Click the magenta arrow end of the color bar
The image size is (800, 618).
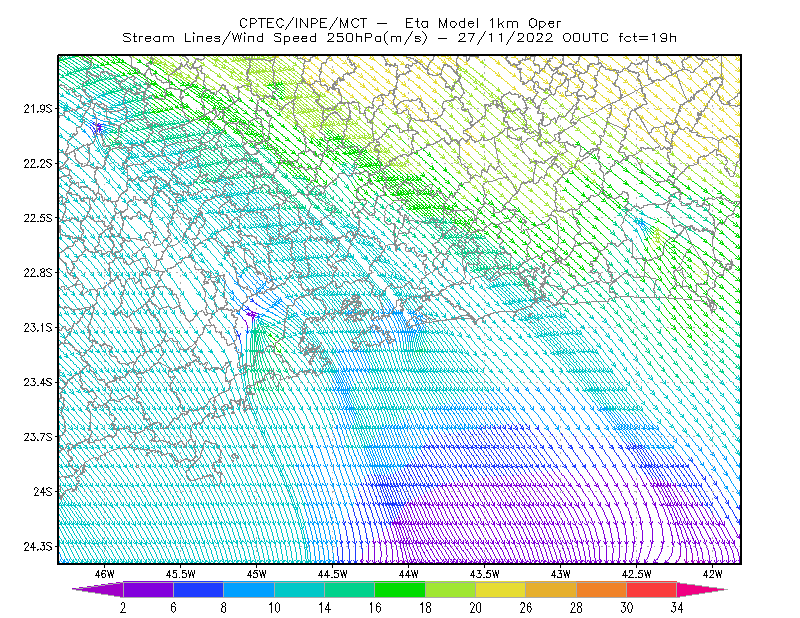[x=702, y=590]
